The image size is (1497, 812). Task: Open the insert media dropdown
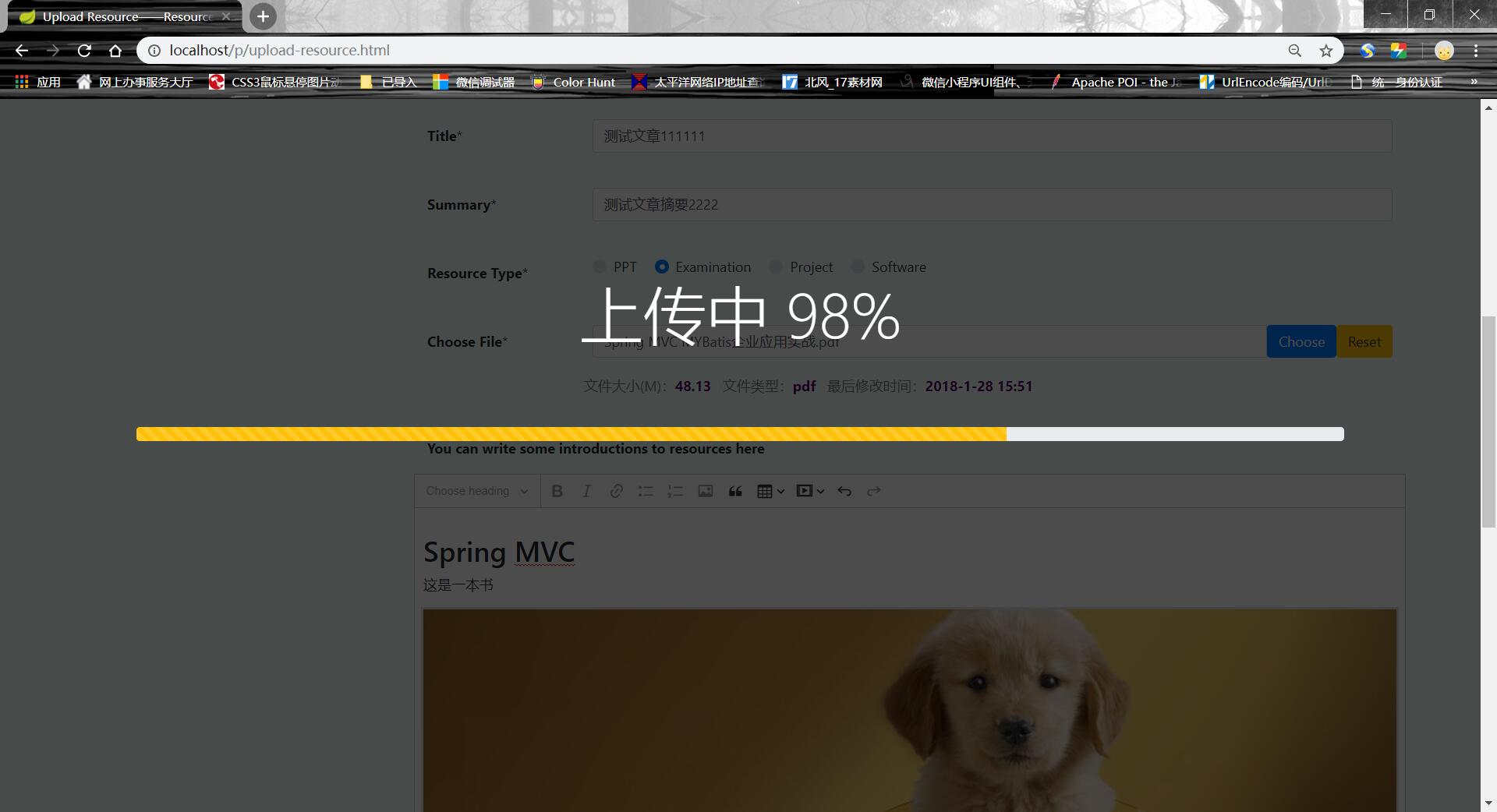tap(810, 491)
